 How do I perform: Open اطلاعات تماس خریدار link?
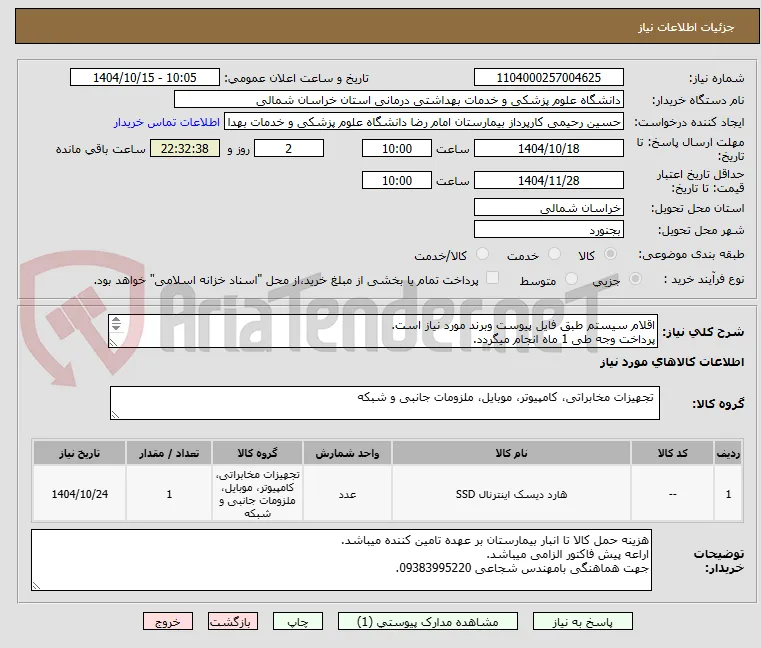[x=167, y=122]
